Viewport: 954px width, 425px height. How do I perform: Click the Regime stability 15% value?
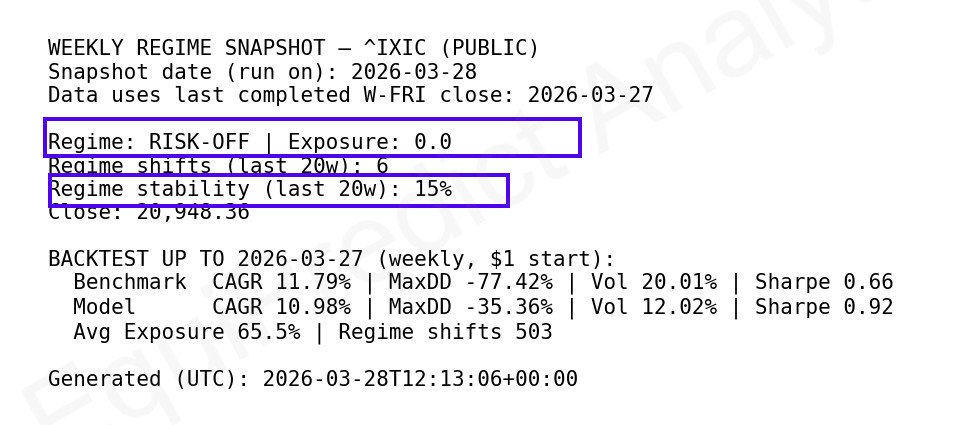pos(433,189)
